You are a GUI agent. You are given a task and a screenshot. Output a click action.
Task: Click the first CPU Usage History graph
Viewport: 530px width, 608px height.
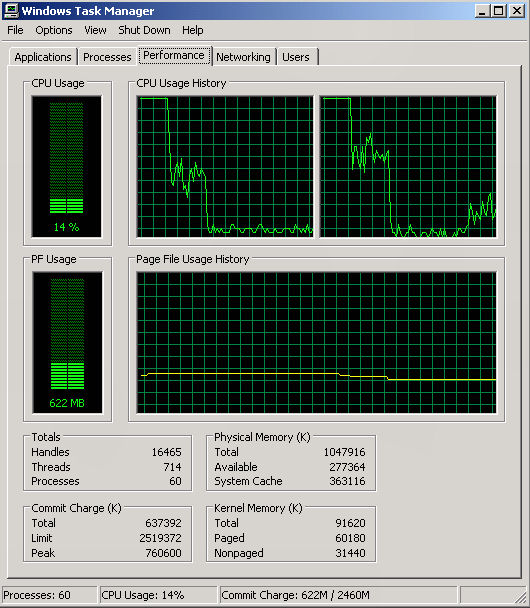225,166
